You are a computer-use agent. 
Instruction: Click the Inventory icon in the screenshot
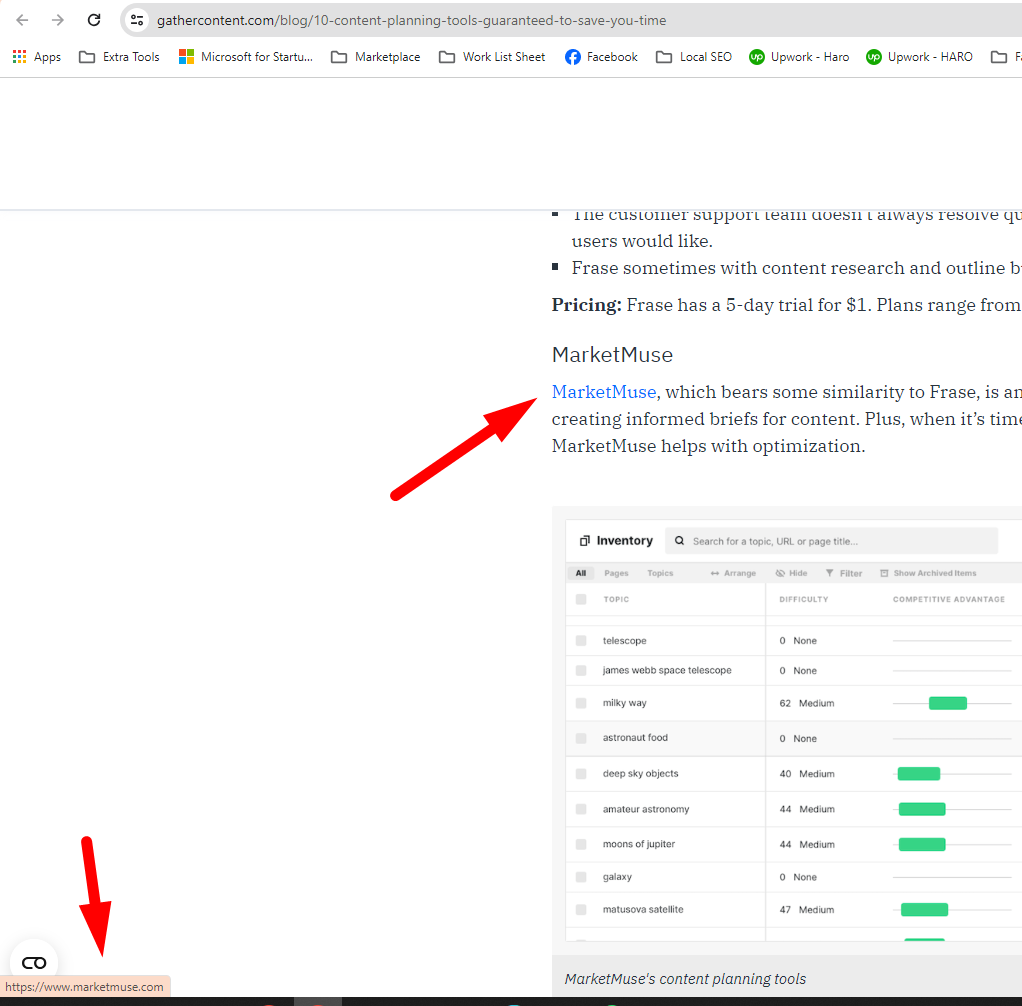(585, 540)
